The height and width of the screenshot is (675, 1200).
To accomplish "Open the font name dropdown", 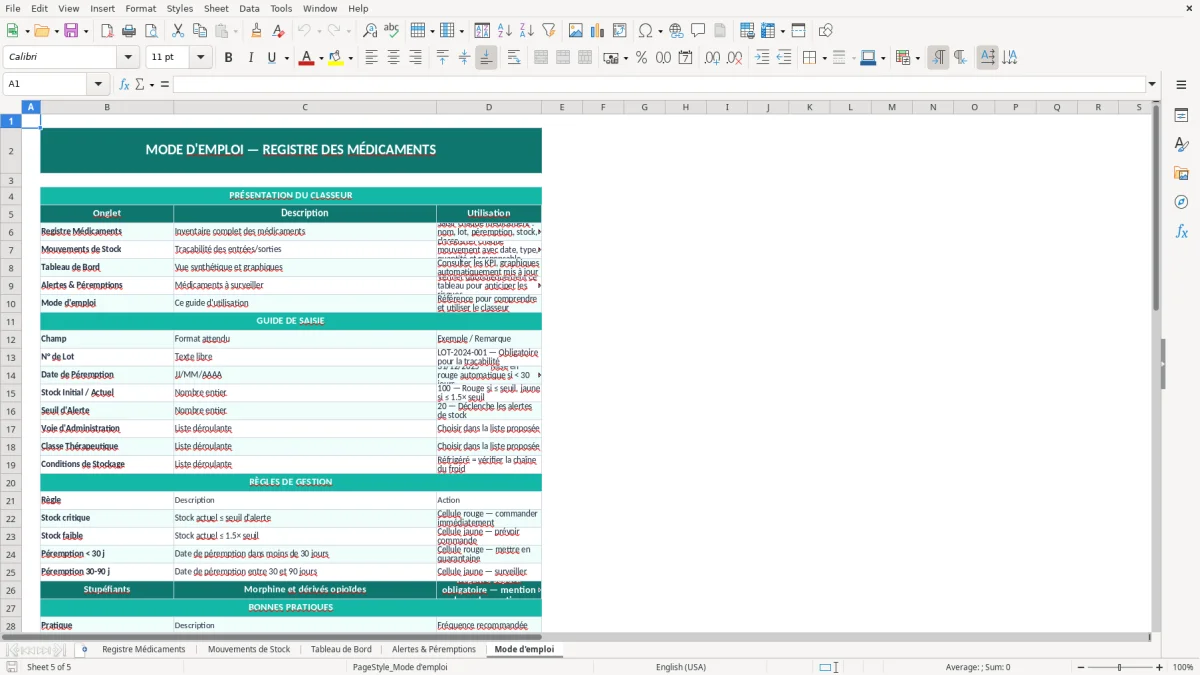I will click(x=129, y=58).
